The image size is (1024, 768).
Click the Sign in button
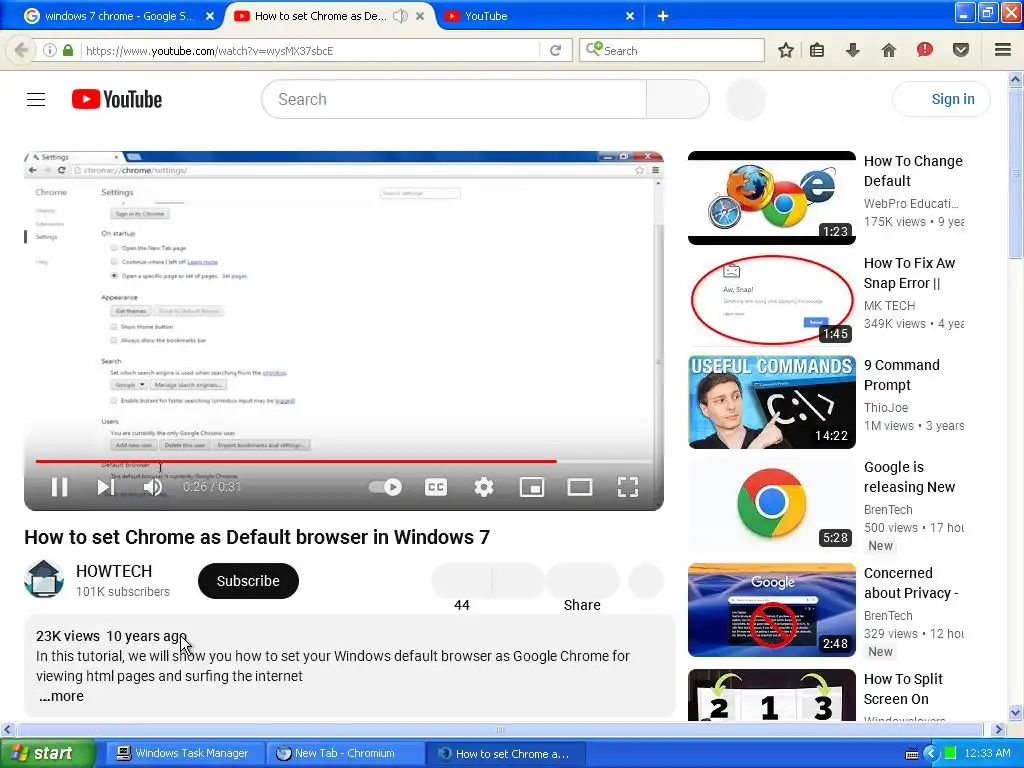click(x=941, y=99)
